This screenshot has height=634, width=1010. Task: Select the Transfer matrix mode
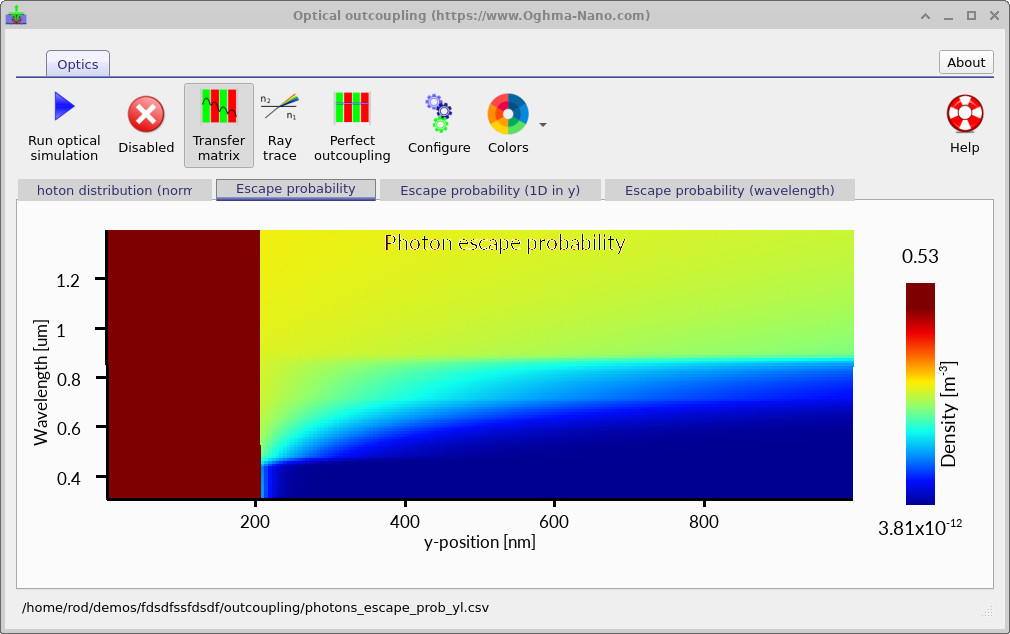pos(218,126)
